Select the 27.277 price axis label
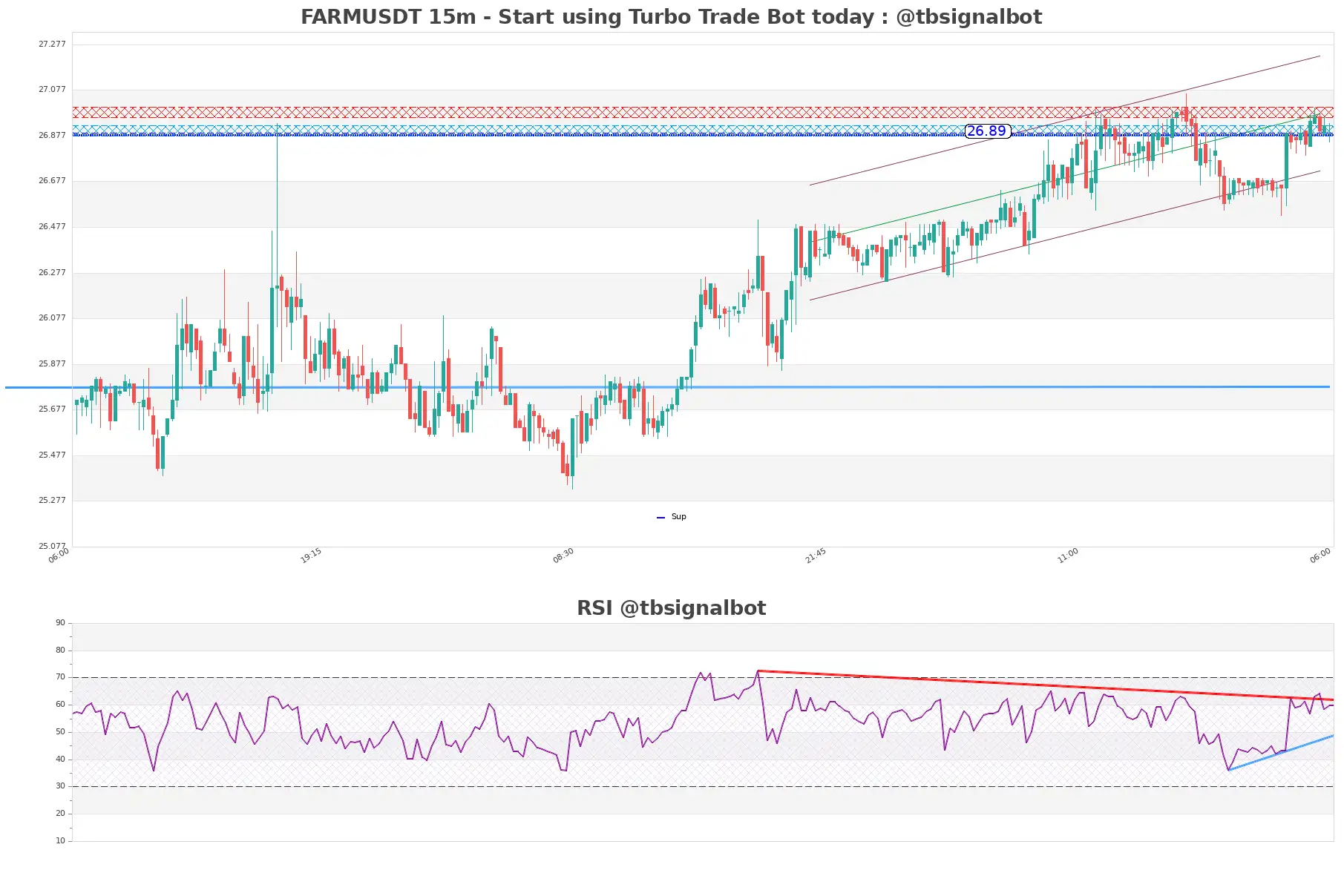 52,45
